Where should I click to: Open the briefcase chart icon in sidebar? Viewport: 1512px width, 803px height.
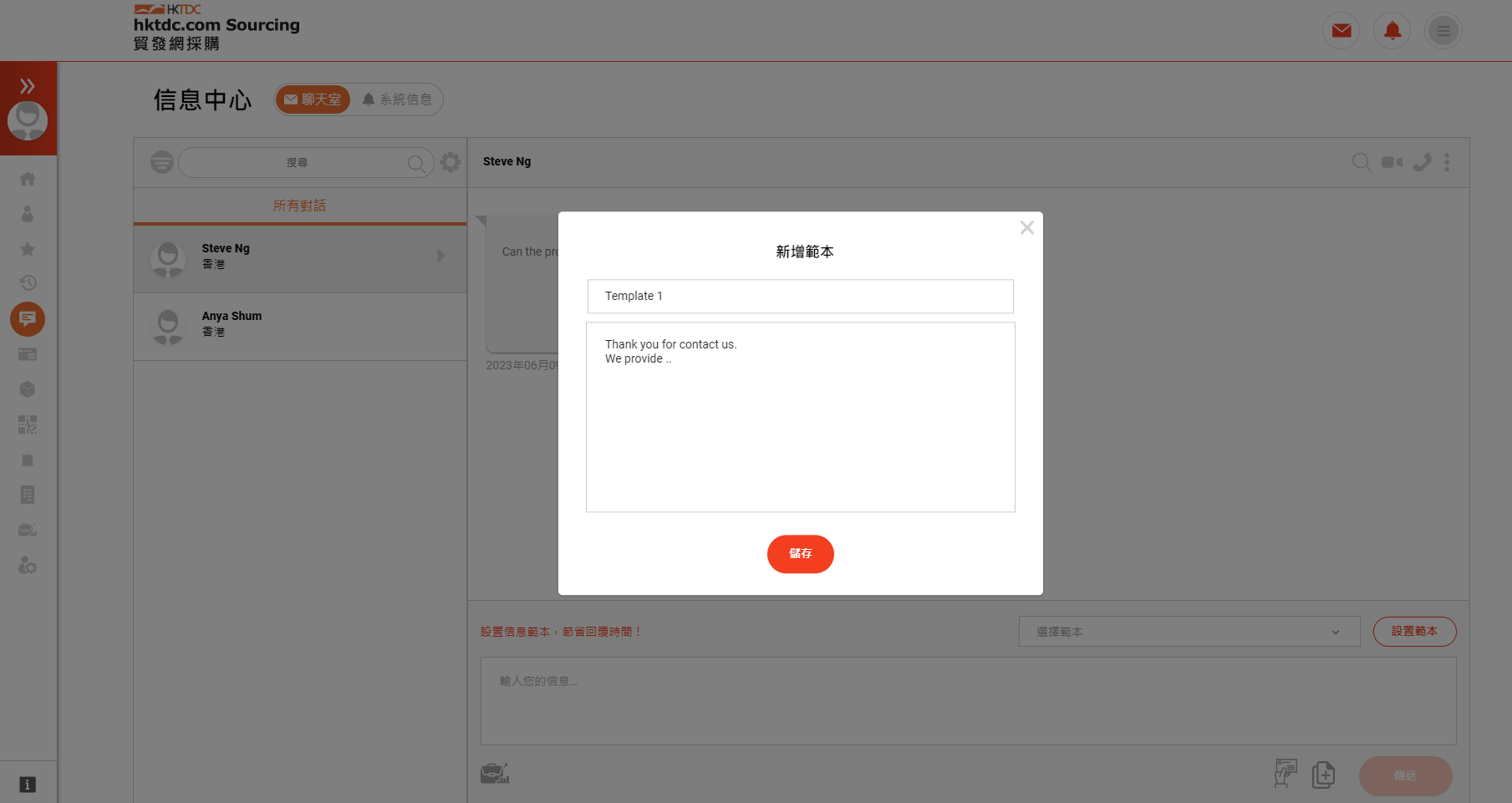(28, 530)
